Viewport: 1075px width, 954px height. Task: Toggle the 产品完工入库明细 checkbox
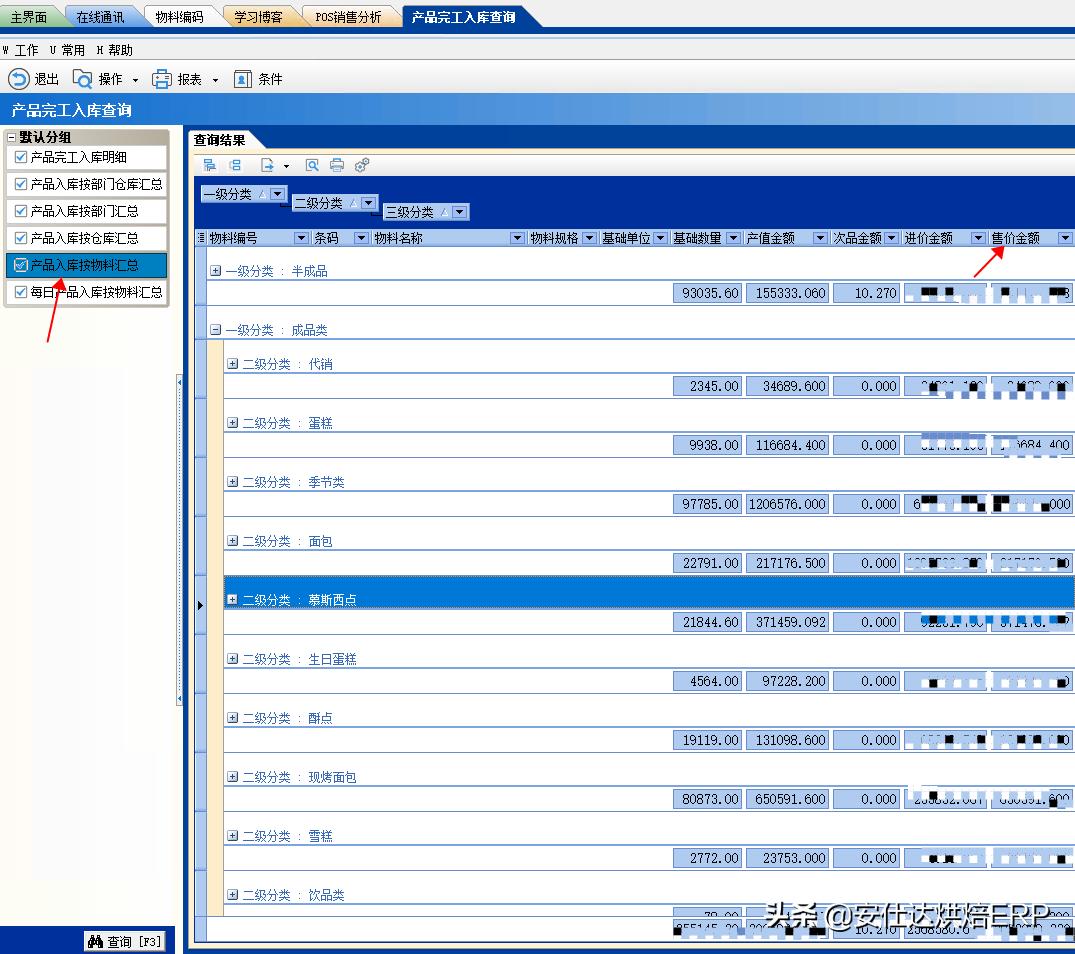[21, 157]
